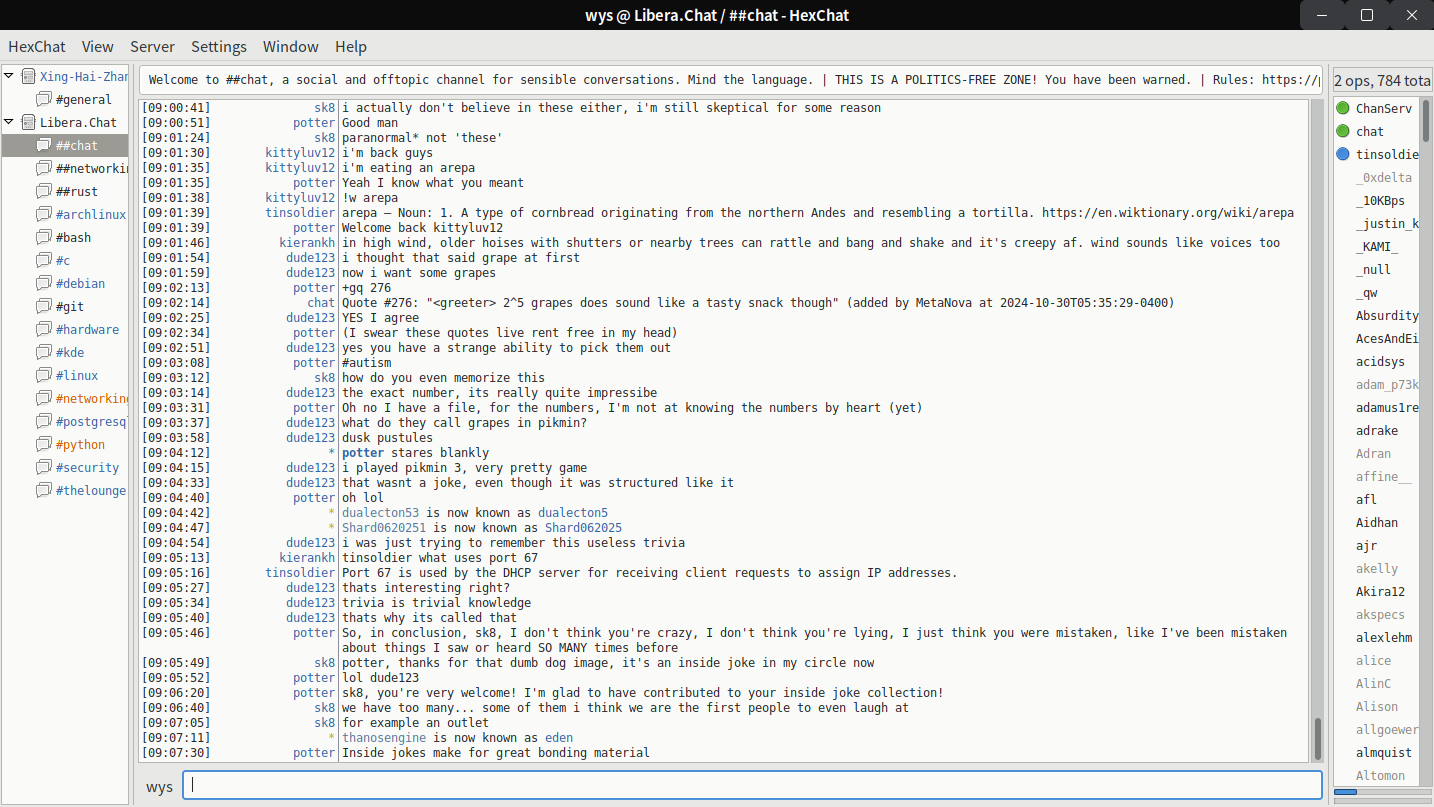Switch to the #debian channel
Screen dimensions: 1434x807
pyautogui.click(x=80, y=284)
